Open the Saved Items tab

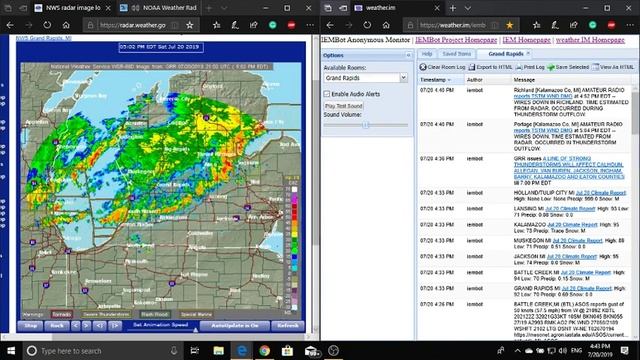pos(457,54)
